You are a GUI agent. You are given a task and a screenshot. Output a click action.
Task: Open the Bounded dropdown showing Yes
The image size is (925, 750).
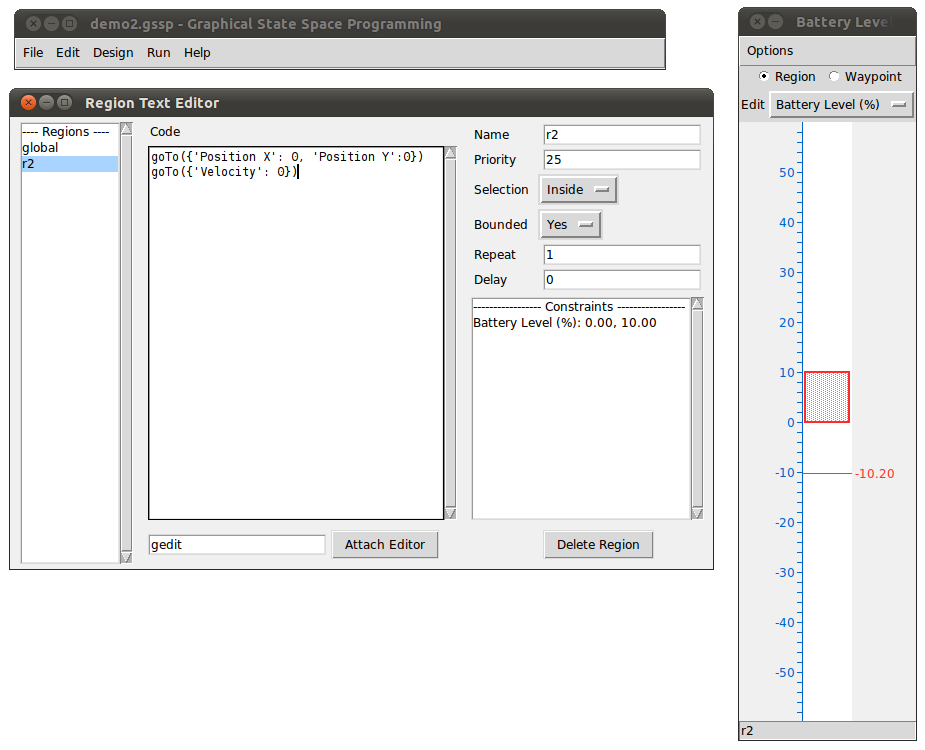(570, 224)
